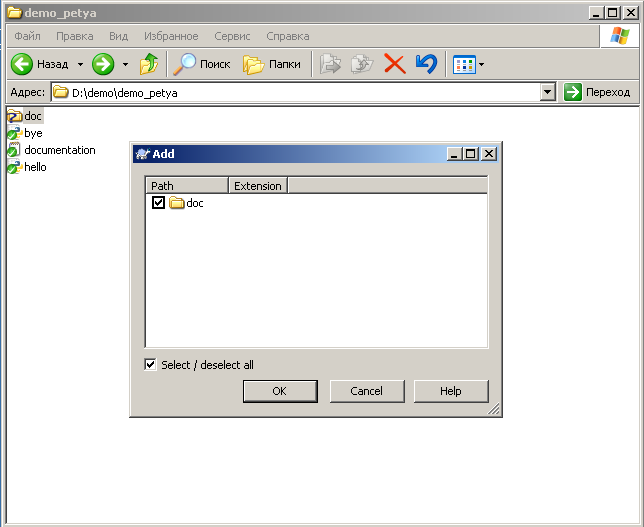This screenshot has height=527, width=644.
Task: Click the "doc" path text in Add list
Action: [195, 203]
